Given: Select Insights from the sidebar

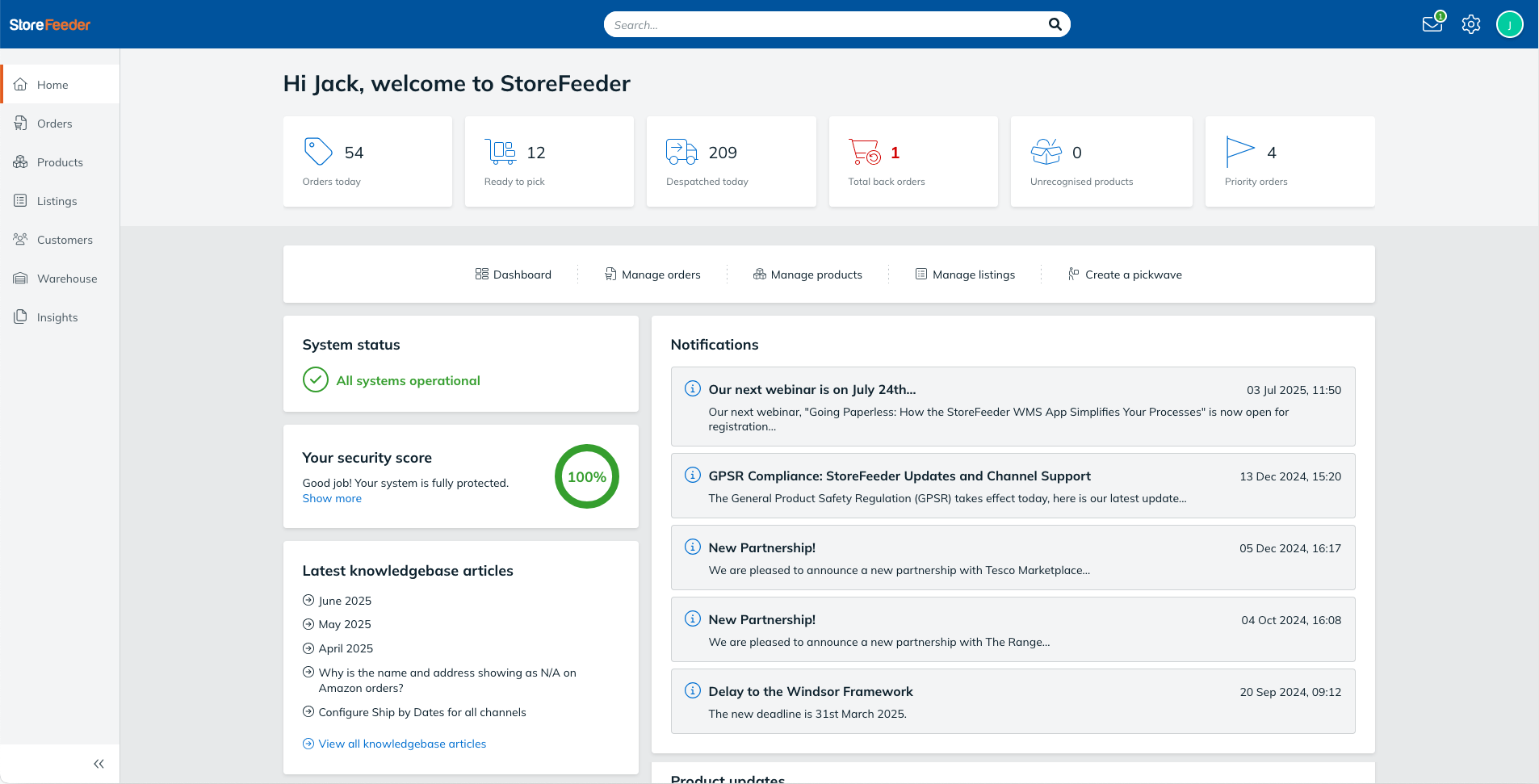Looking at the screenshot, I should tap(57, 317).
